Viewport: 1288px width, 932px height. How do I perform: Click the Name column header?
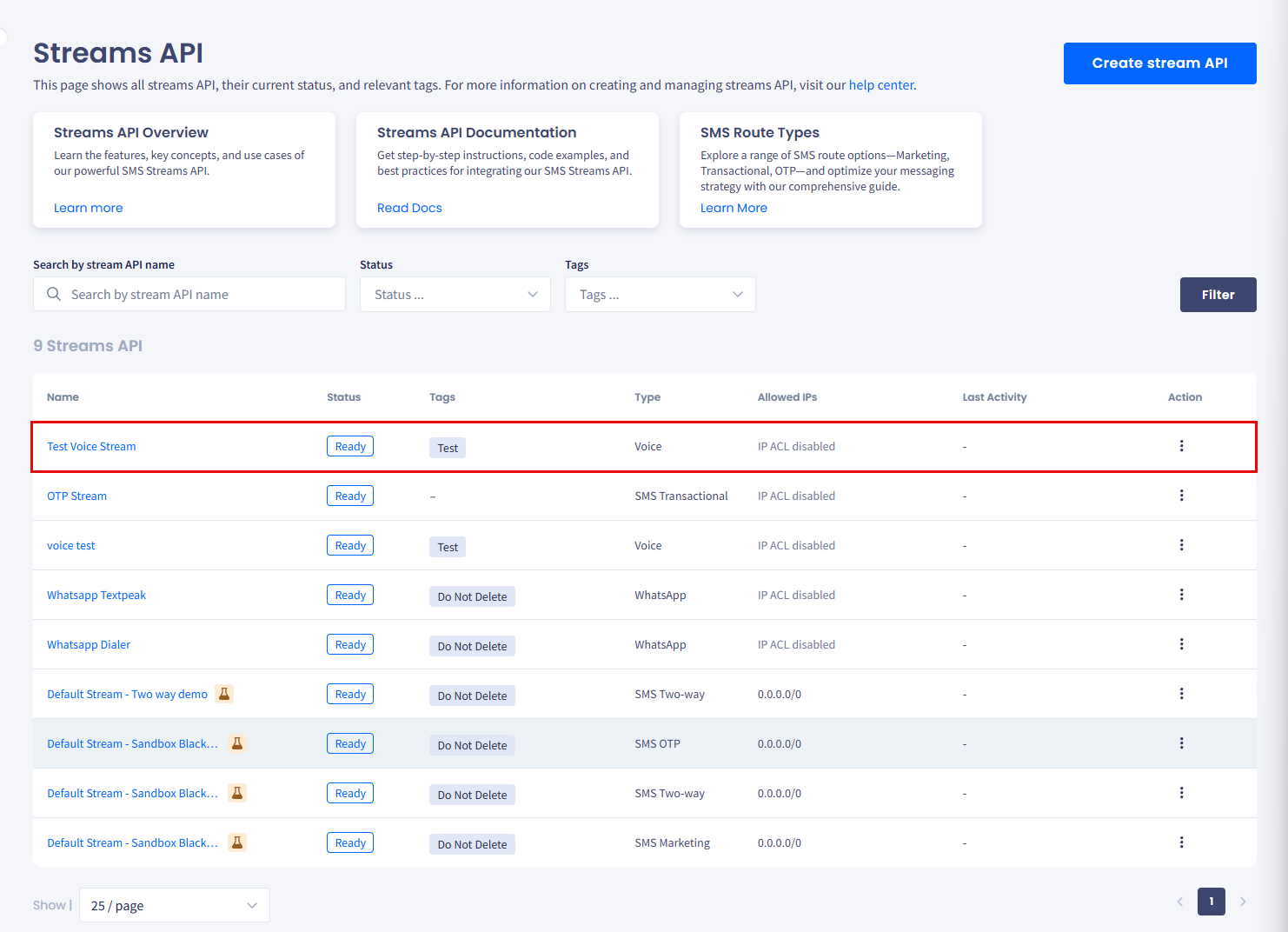tap(63, 397)
